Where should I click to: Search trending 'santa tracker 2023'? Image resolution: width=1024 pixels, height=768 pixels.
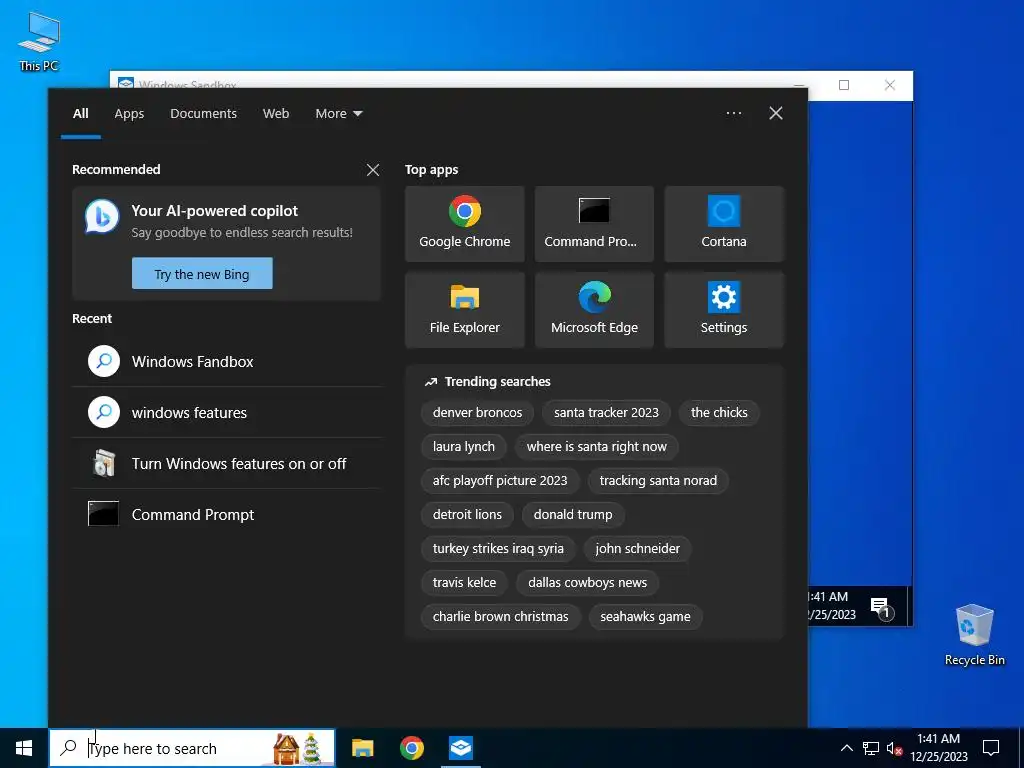[606, 413]
